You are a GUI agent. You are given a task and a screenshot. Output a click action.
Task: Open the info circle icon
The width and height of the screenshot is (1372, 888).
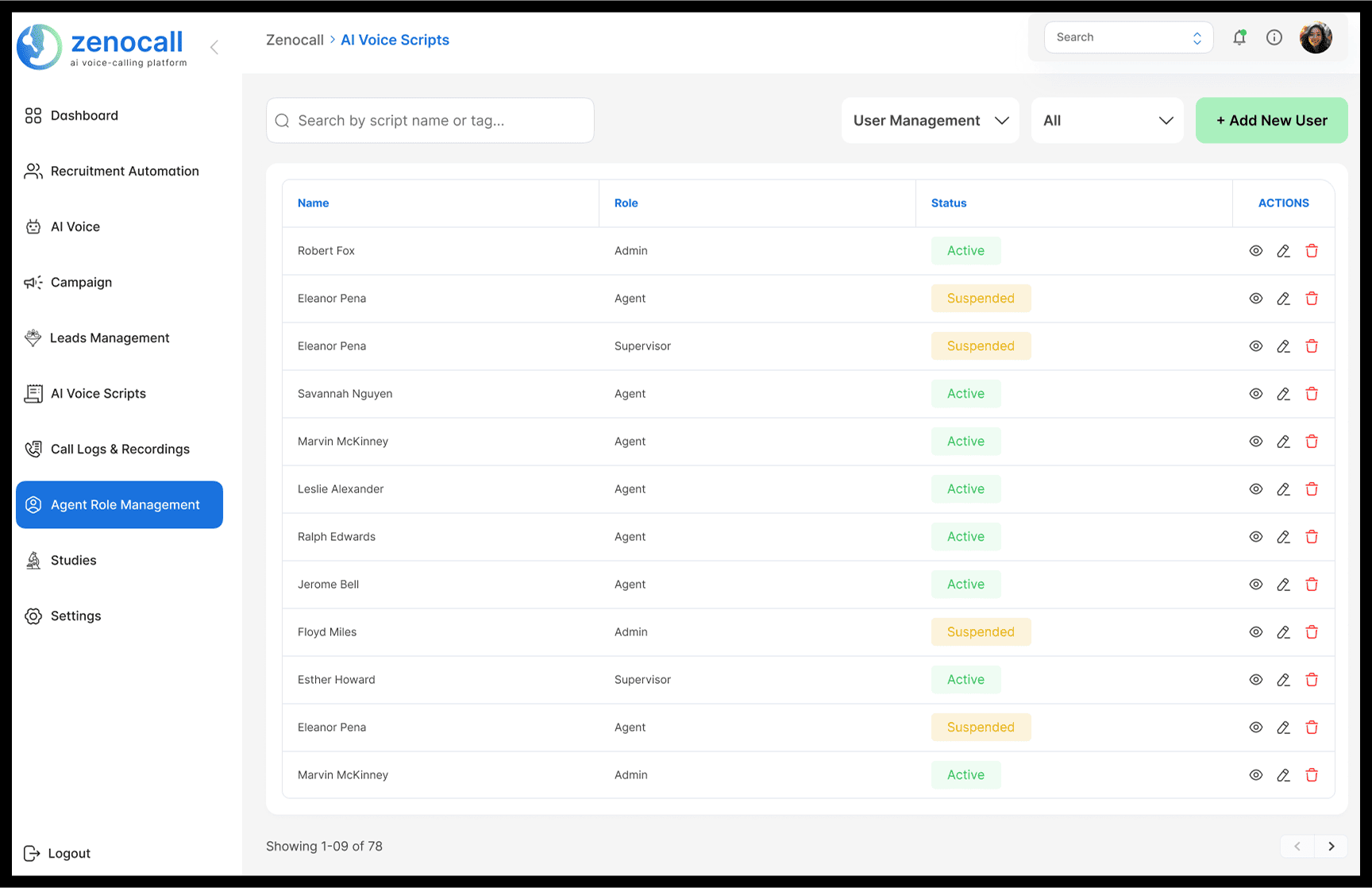[1274, 37]
